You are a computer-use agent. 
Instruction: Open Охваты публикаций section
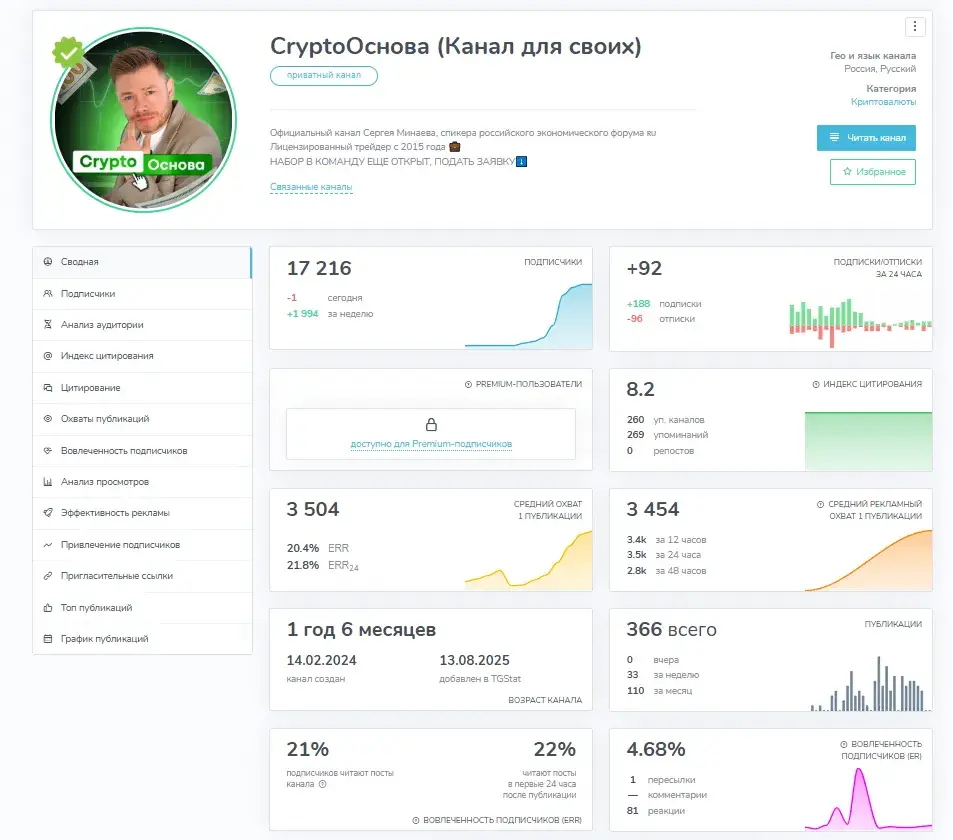142,419
